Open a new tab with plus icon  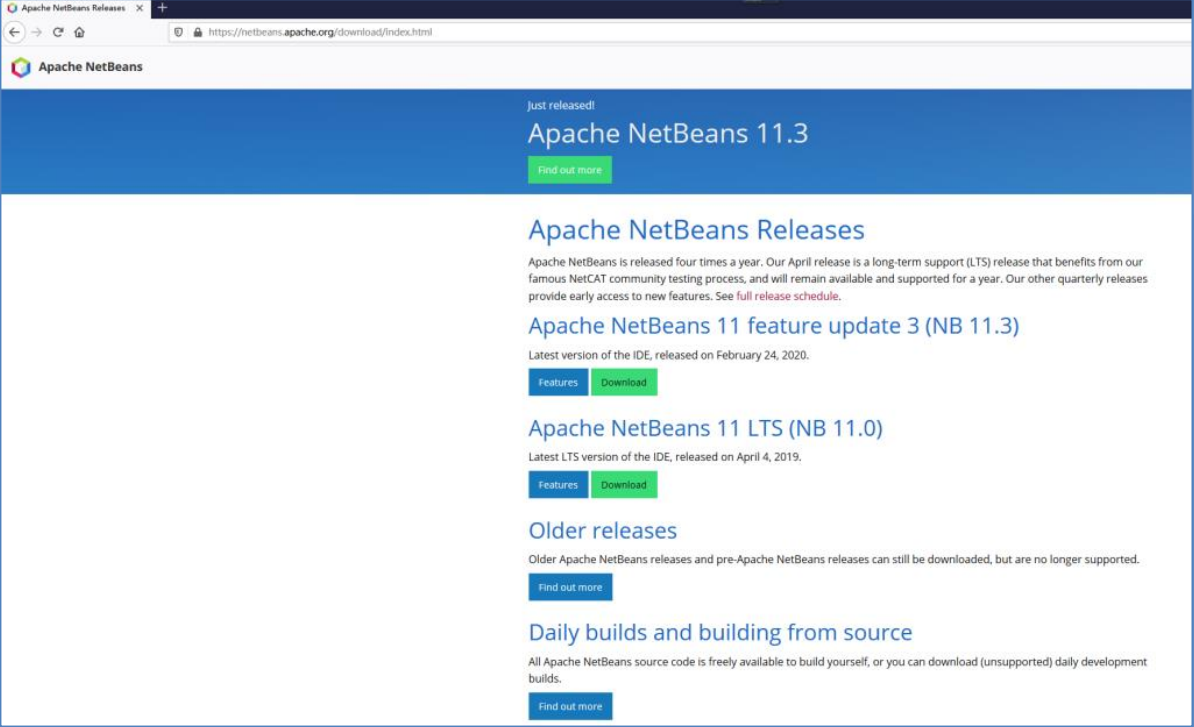pyautogui.click(x=162, y=8)
